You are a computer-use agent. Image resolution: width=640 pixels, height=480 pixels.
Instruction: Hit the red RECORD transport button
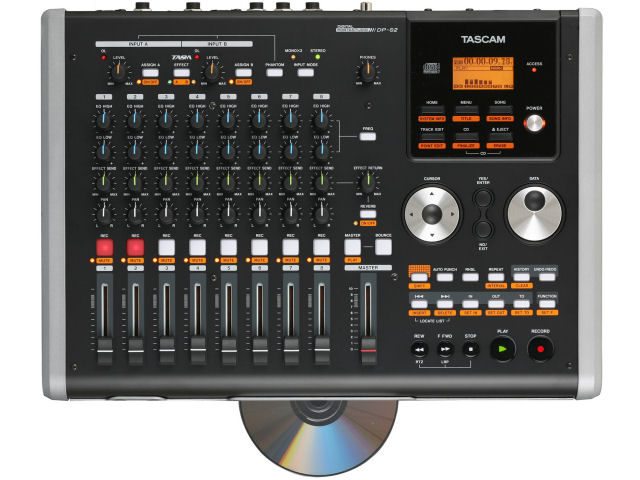point(540,349)
